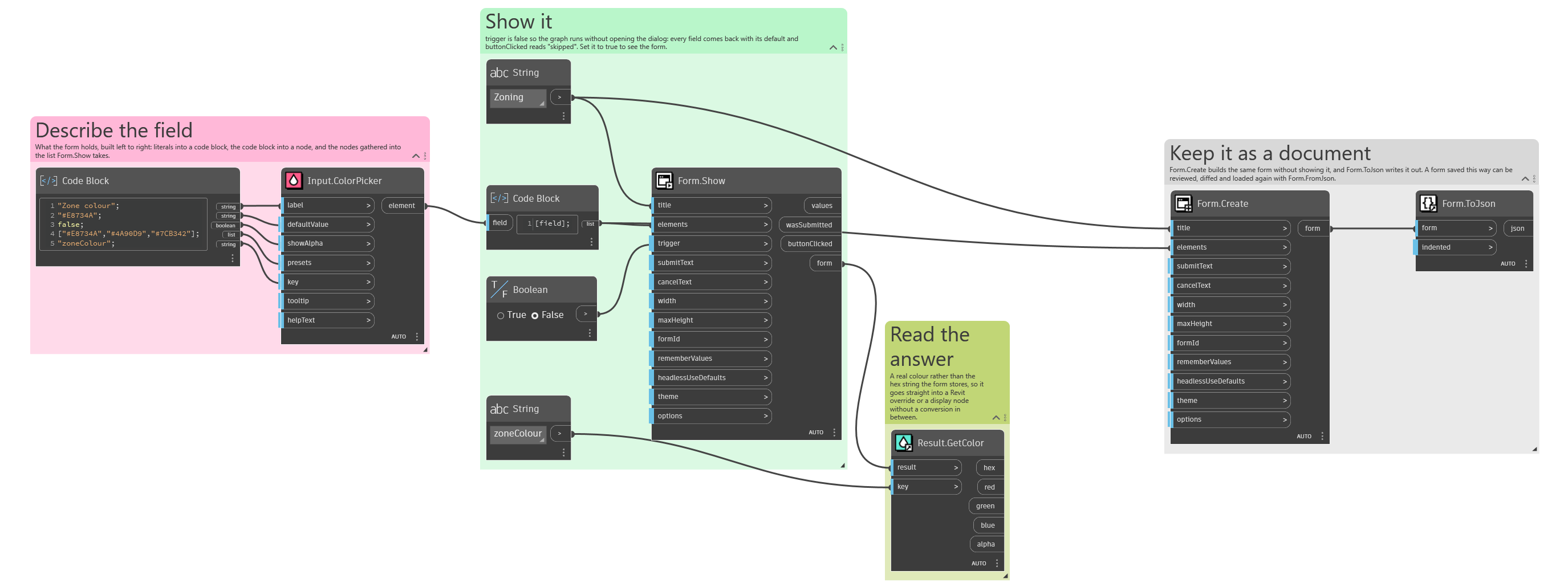1568x587 pixels.
Task: Click the Zoning text field in String node
Action: coord(518,97)
